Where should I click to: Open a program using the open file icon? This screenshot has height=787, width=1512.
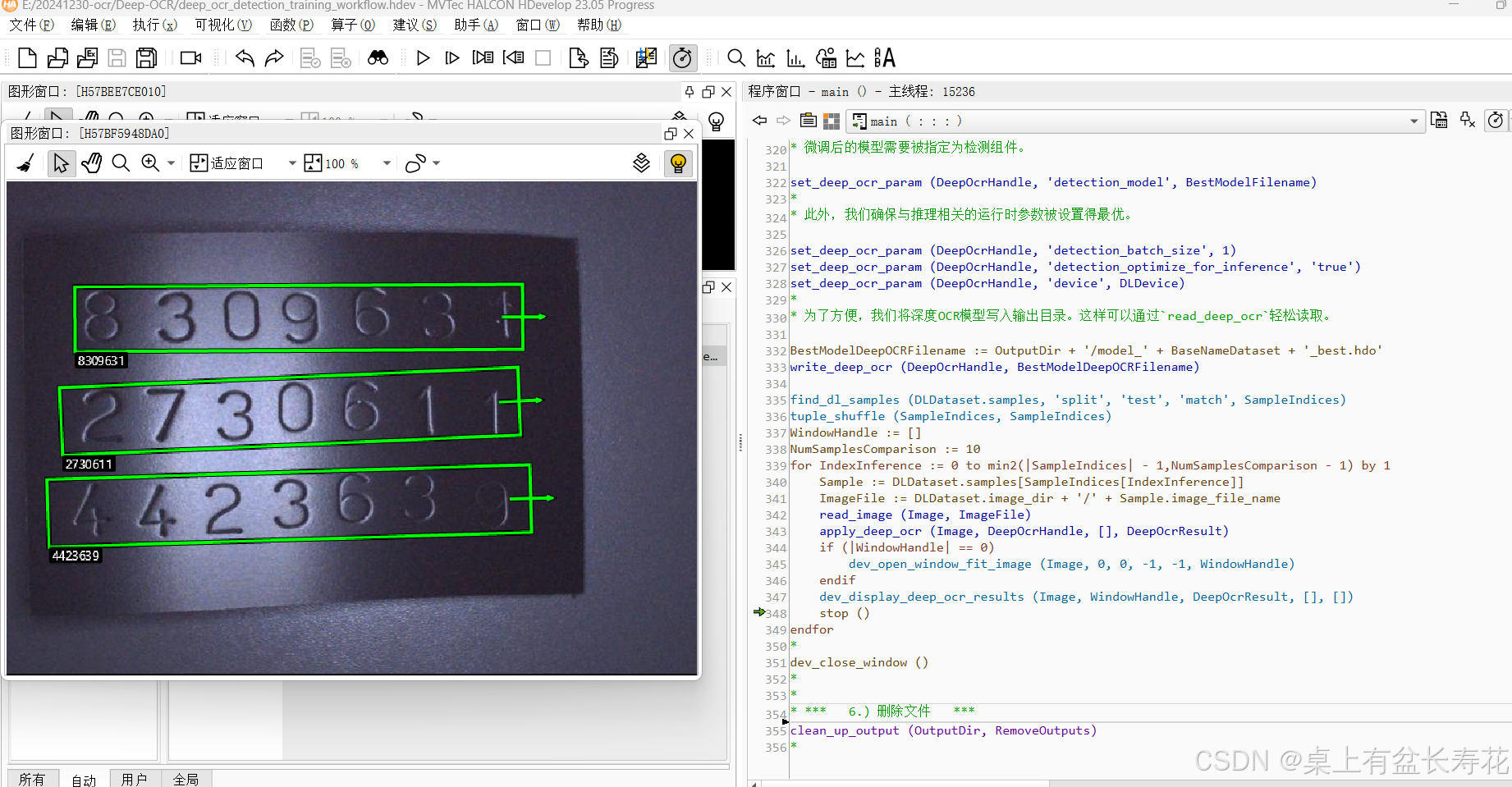pyautogui.click(x=57, y=57)
